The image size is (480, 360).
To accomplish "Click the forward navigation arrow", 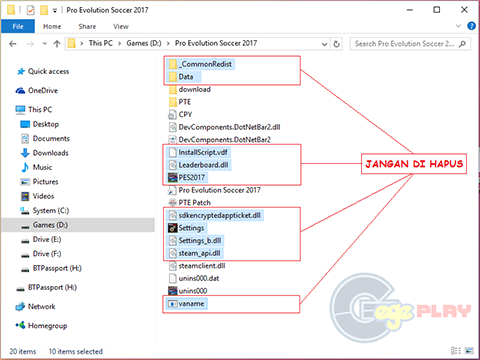I will tap(30, 44).
